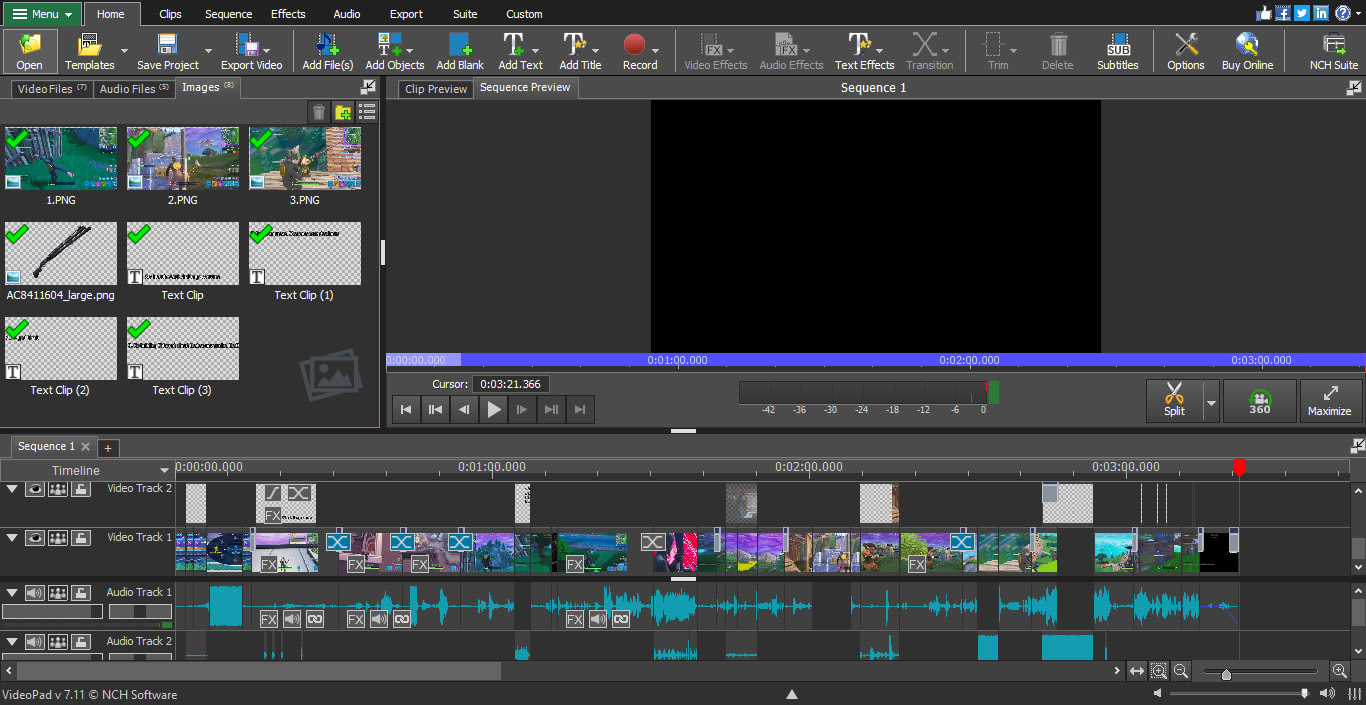Adjust the timeline zoom slider
The width and height of the screenshot is (1366, 705).
pyautogui.click(x=1226, y=674)
